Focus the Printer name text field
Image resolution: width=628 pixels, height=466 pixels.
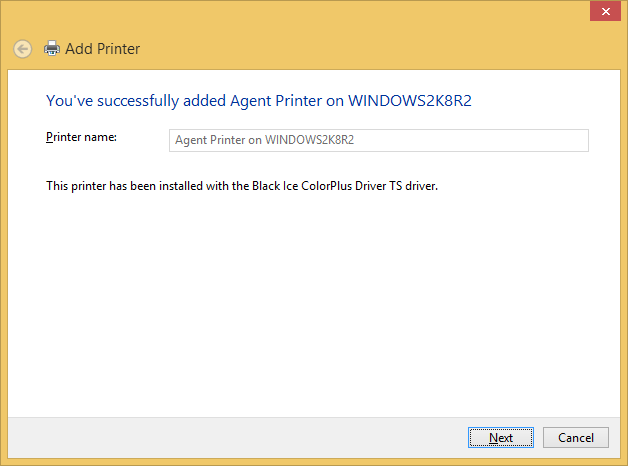[x=379, y=140]
